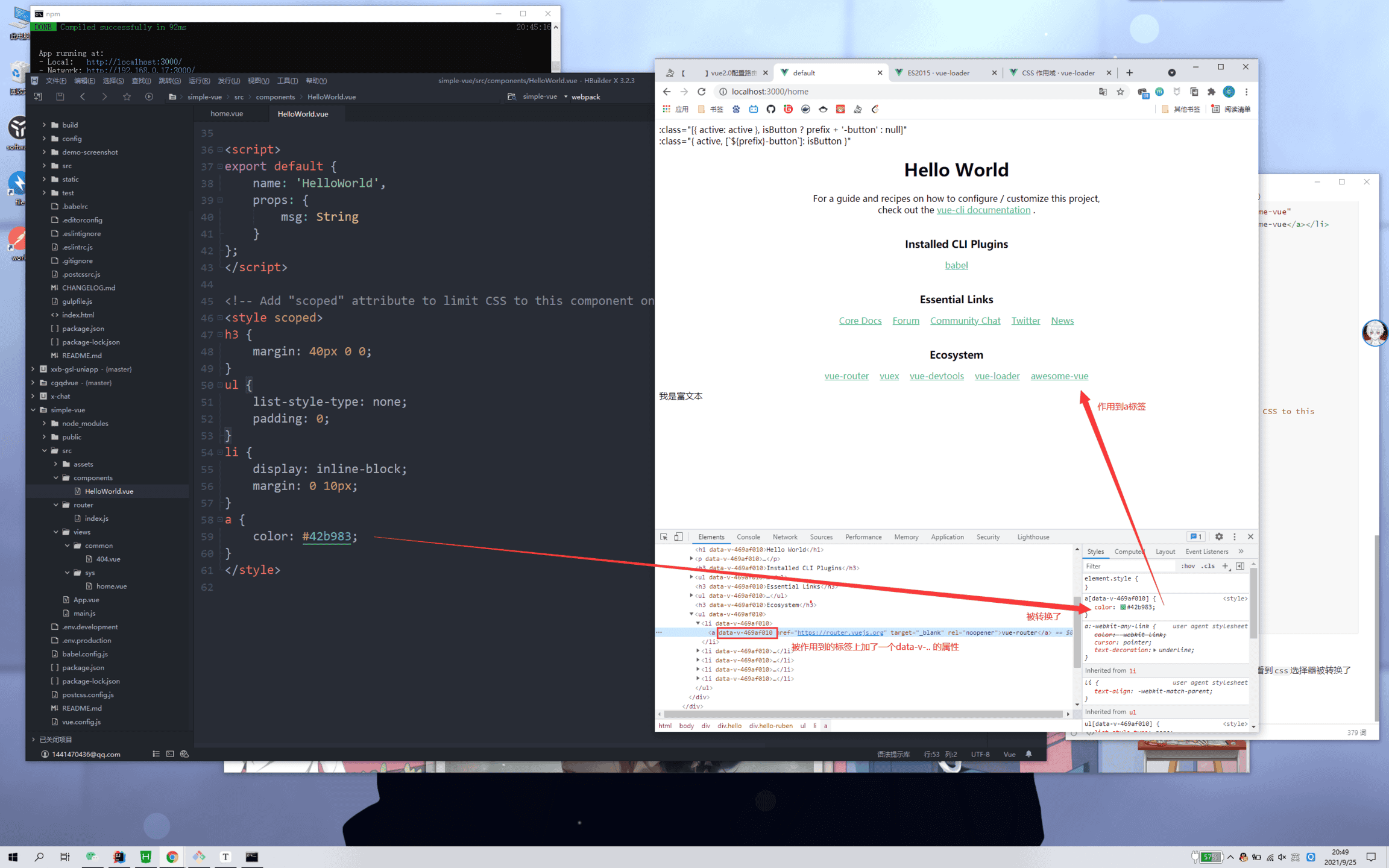Open the home.vue editor tab

[227, 113]
